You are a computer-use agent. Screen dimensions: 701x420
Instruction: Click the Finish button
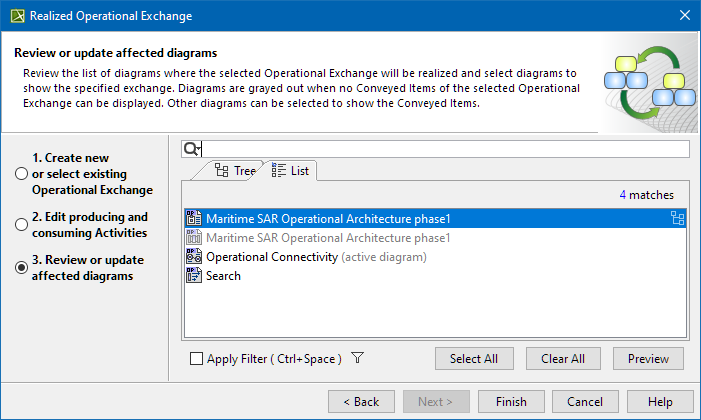[511, 401]
